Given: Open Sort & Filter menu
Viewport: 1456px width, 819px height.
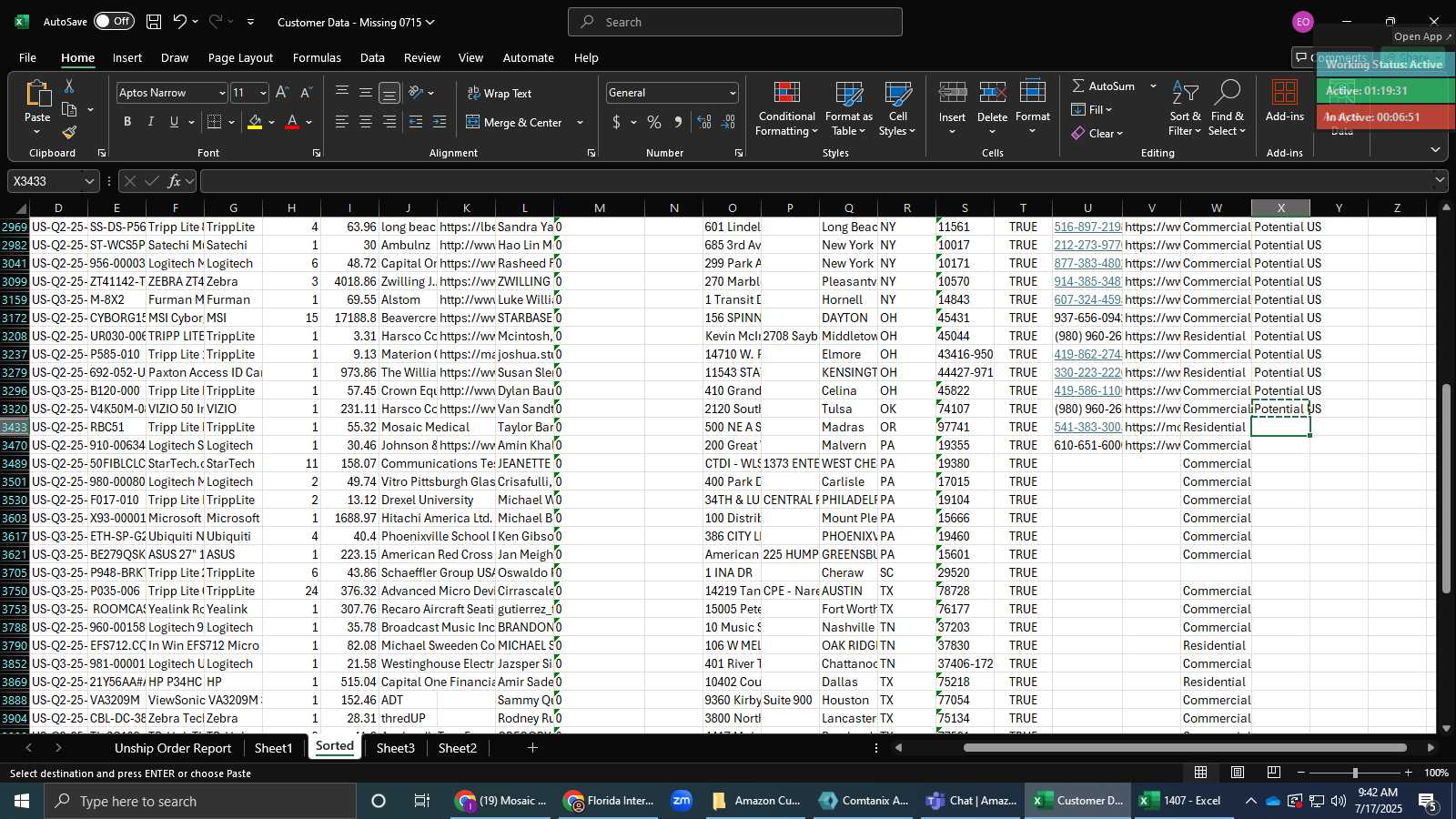Looking at the screenshot, I should click(1185, 109).
